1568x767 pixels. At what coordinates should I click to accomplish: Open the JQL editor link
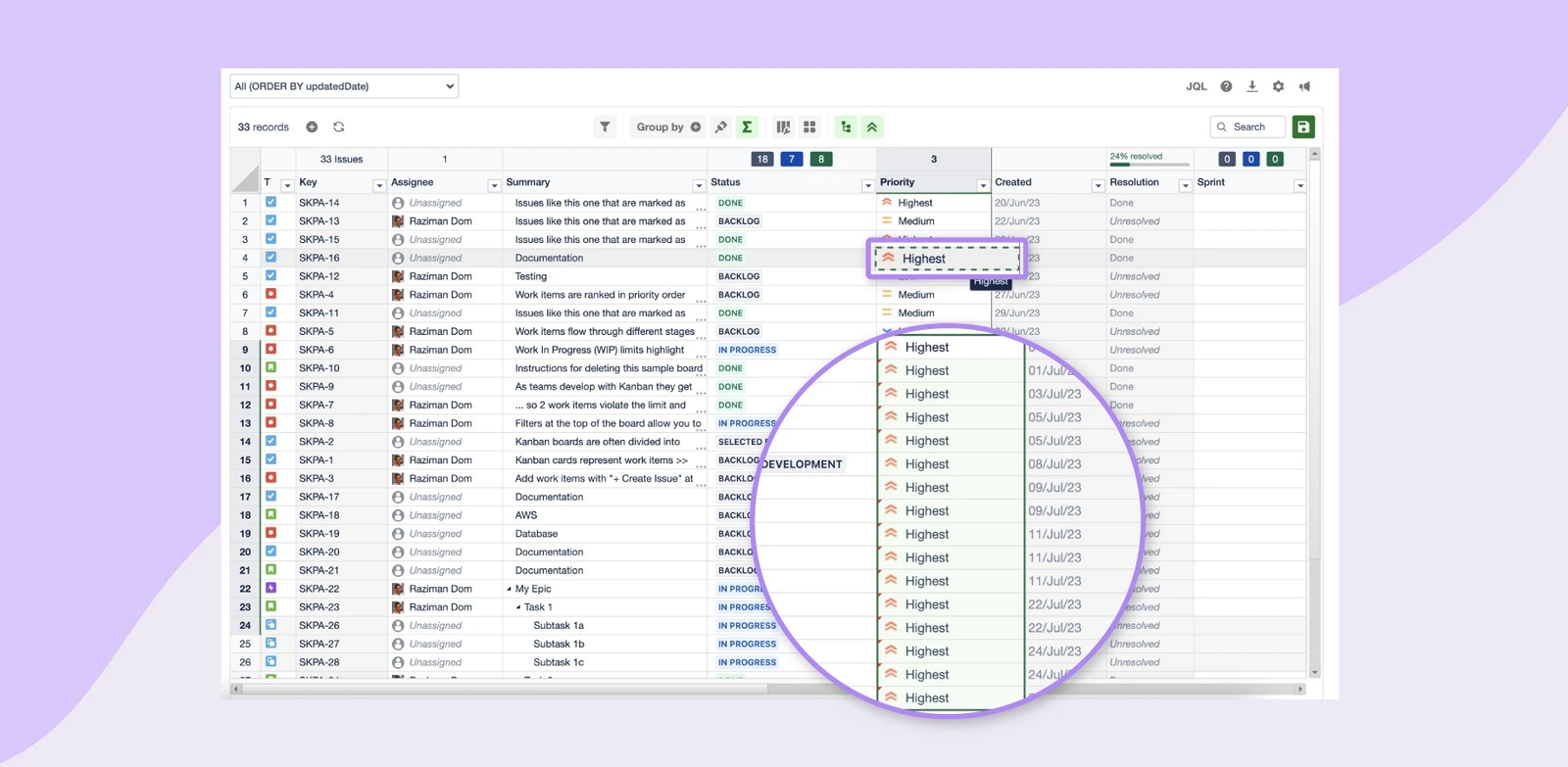click(1196, 86)
